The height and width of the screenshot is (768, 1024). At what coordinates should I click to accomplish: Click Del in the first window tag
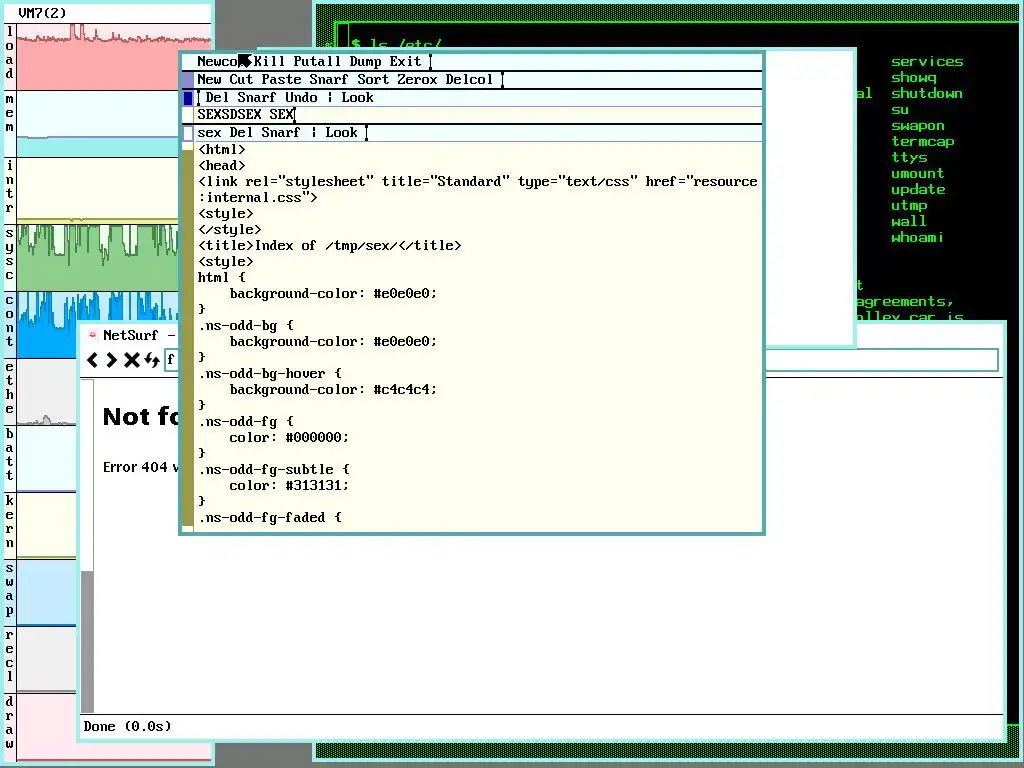[x=217, y=98]
